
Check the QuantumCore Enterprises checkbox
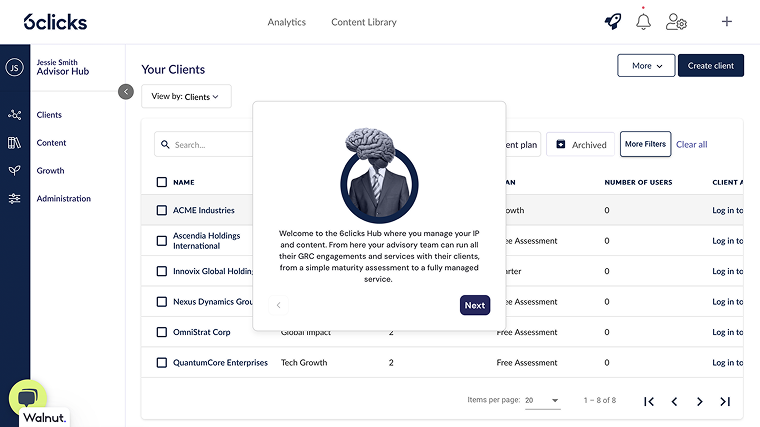point(162,363)
